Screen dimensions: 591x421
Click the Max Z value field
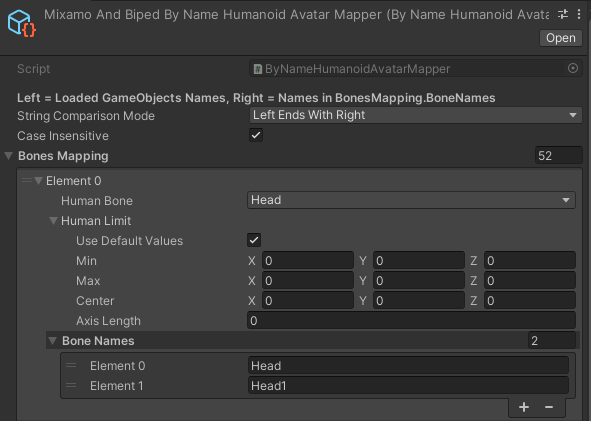point(530,280)
